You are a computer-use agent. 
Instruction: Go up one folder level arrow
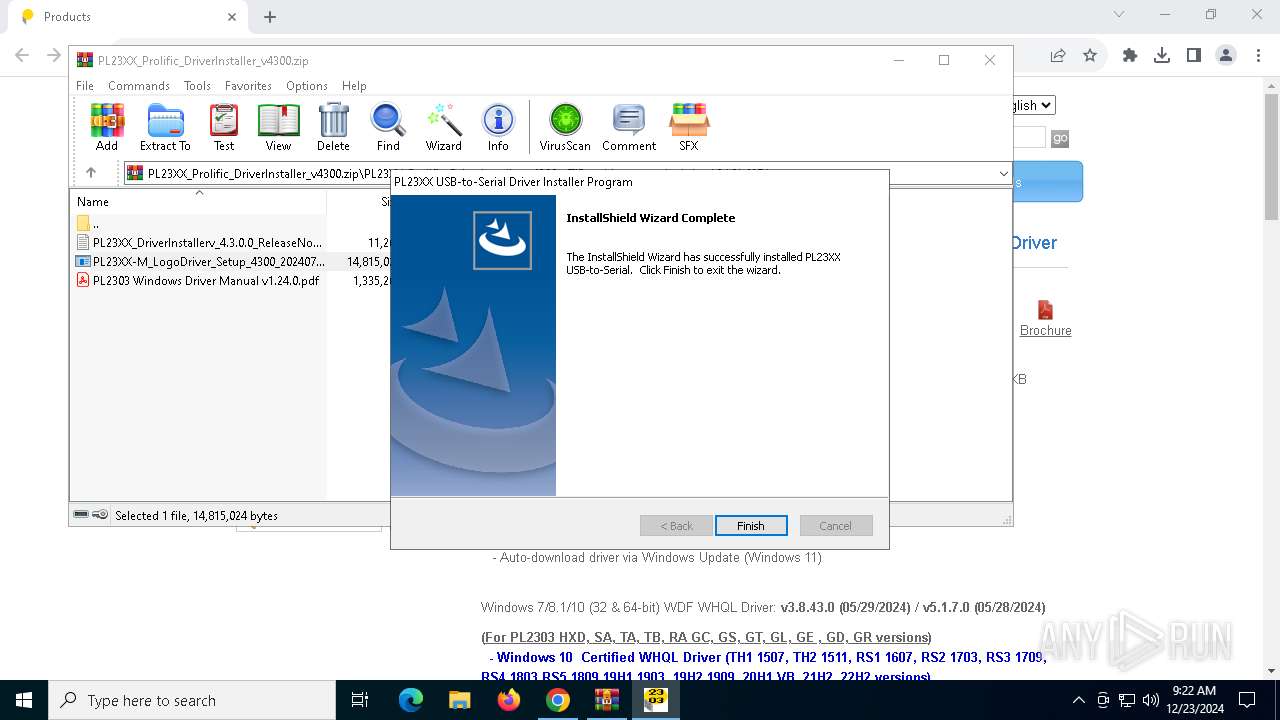click(91, 173)
